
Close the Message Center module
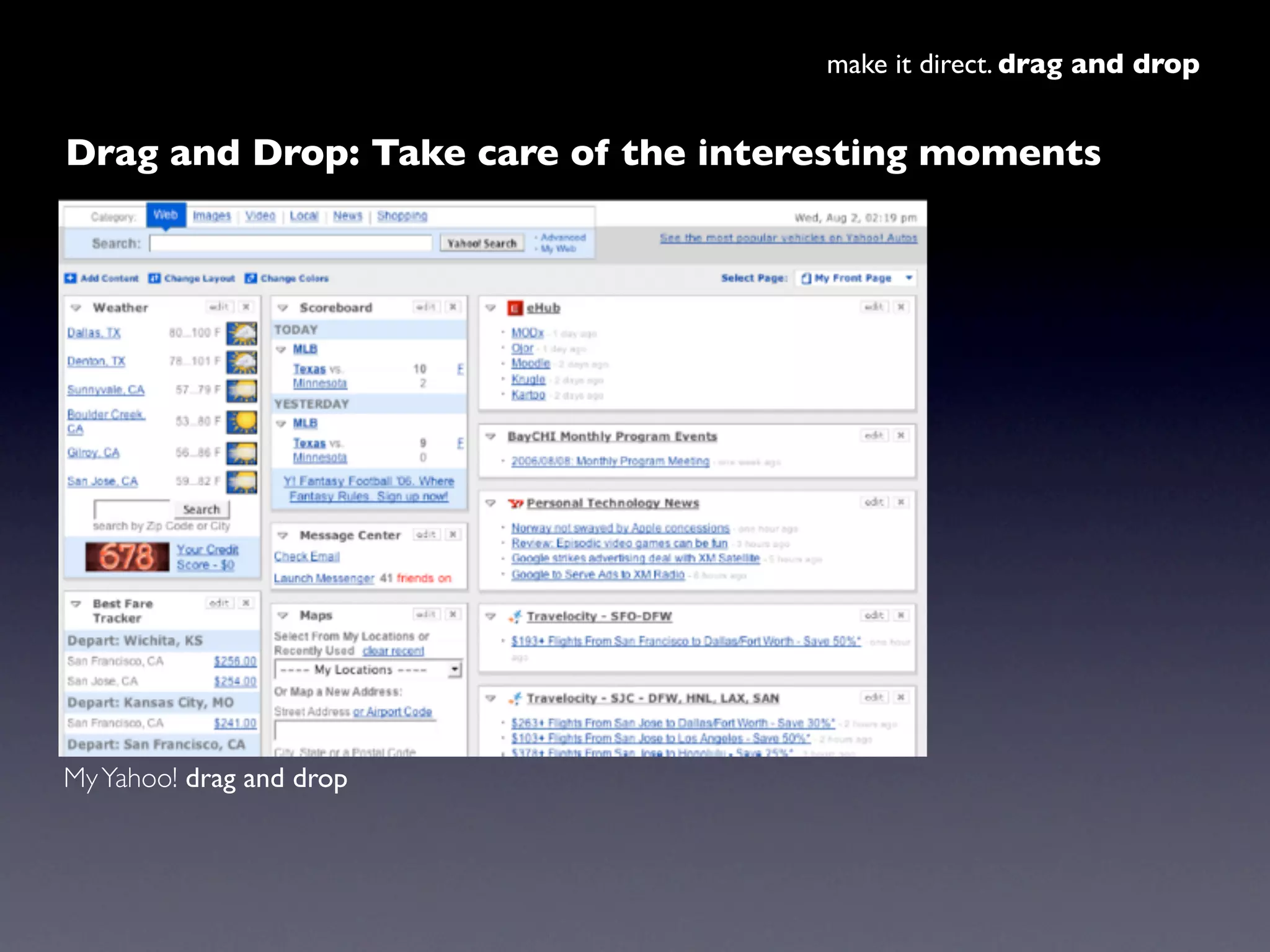click(x=453, y=534)
